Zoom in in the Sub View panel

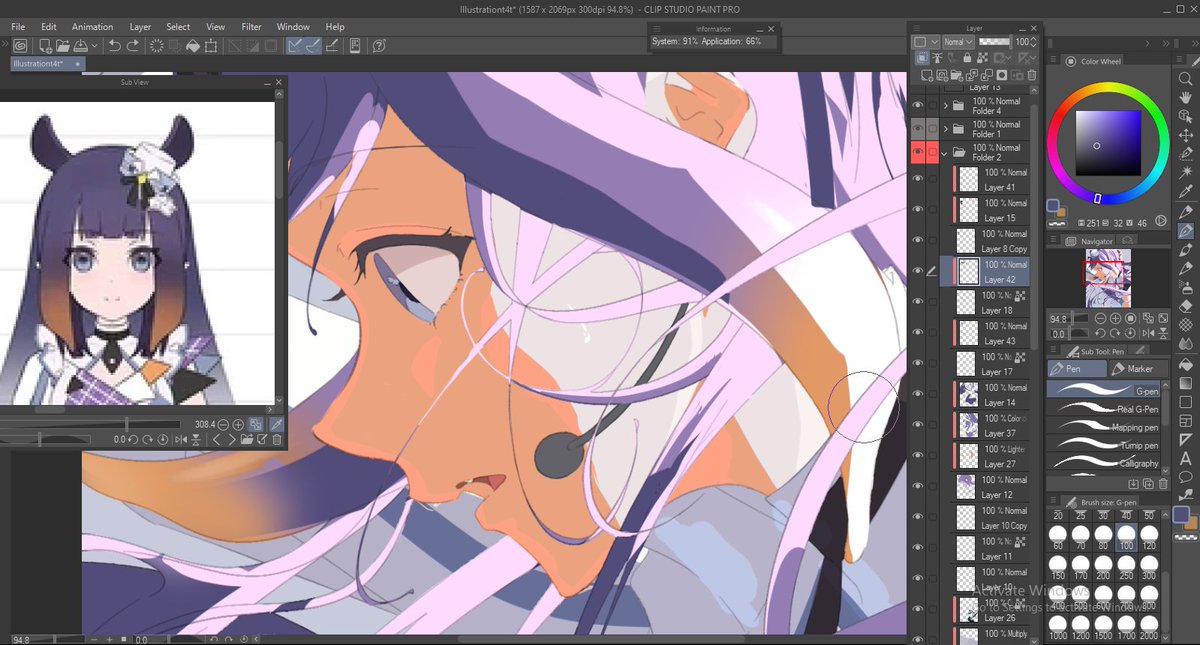click(x=238, y=425)
